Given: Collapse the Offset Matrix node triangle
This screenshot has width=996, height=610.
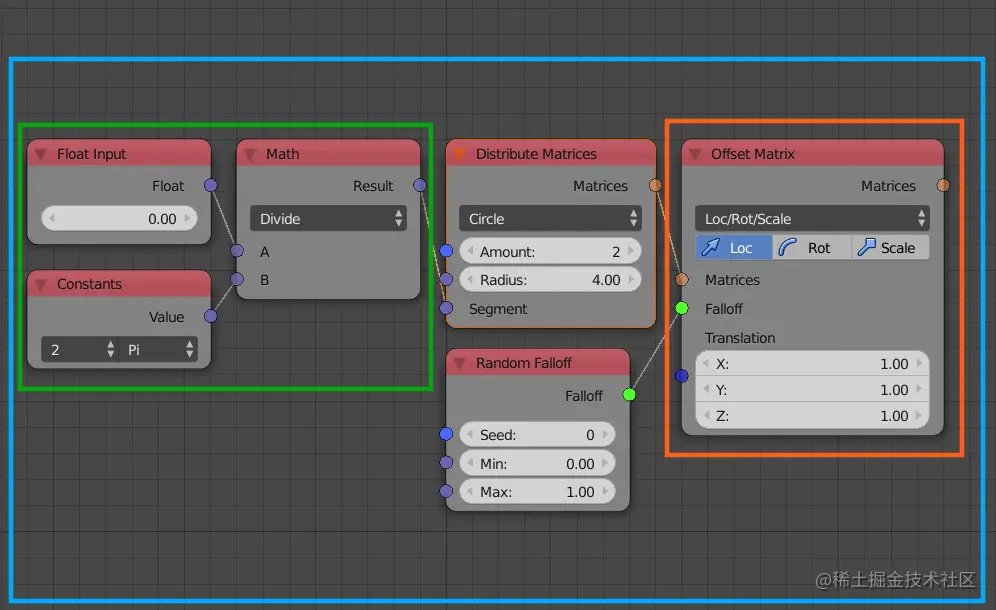Looking at the screenshot, I should point(695,154).
